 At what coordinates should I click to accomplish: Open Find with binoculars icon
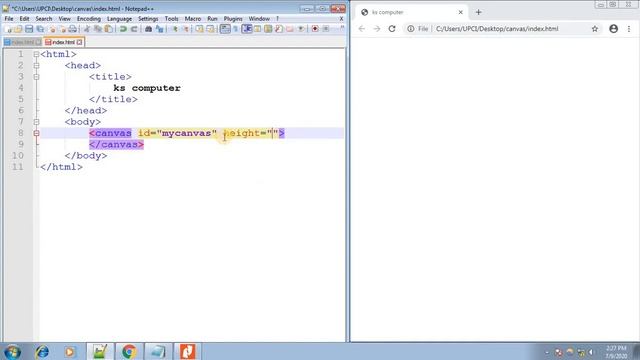pos(149,29)
